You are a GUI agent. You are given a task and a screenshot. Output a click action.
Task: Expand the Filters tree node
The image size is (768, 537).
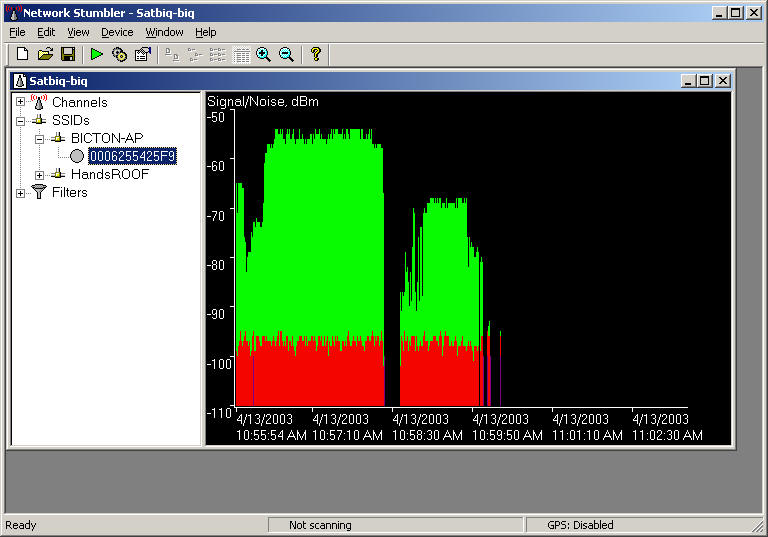[20, 193]
